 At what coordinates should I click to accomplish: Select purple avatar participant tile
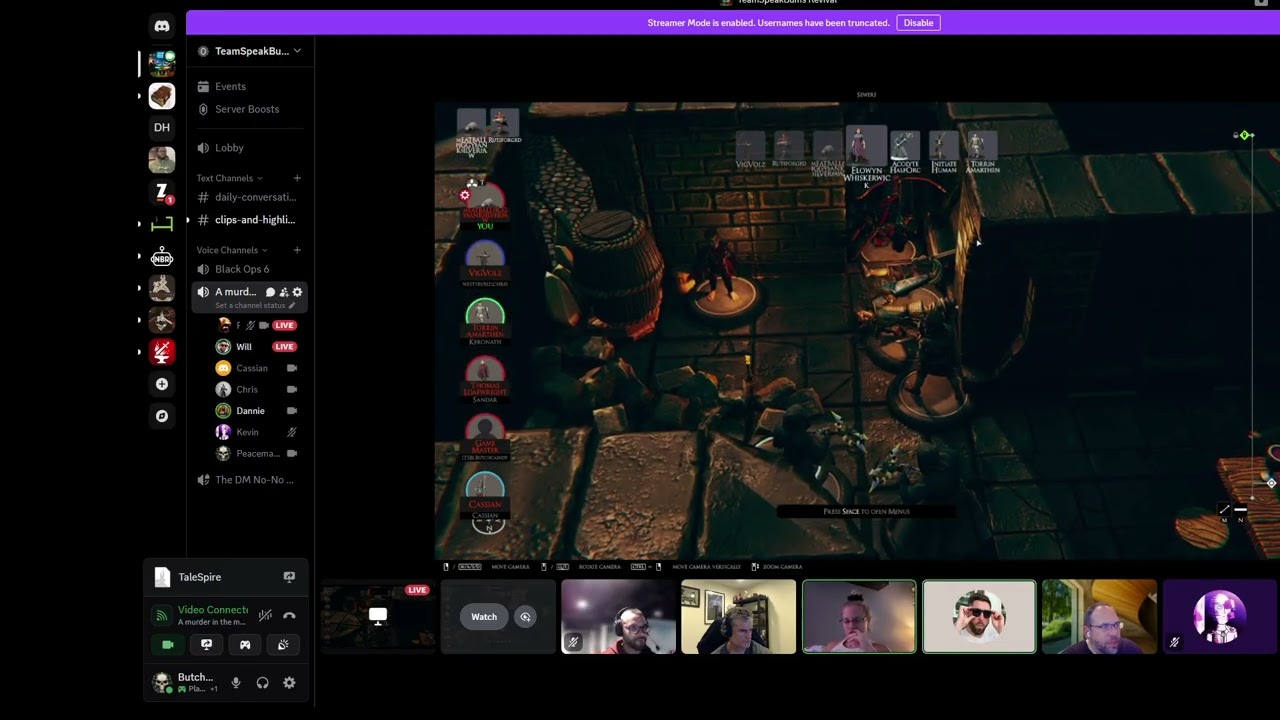tap(1219, 617)
